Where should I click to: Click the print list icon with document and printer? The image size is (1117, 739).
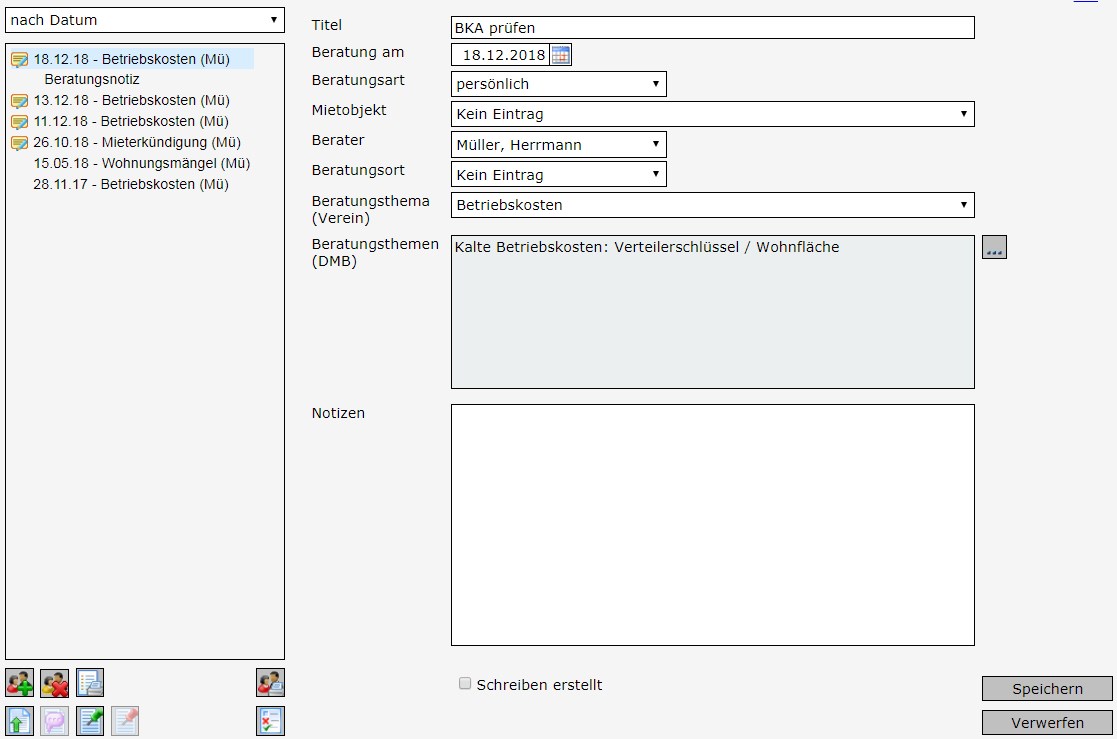(90, 683)
